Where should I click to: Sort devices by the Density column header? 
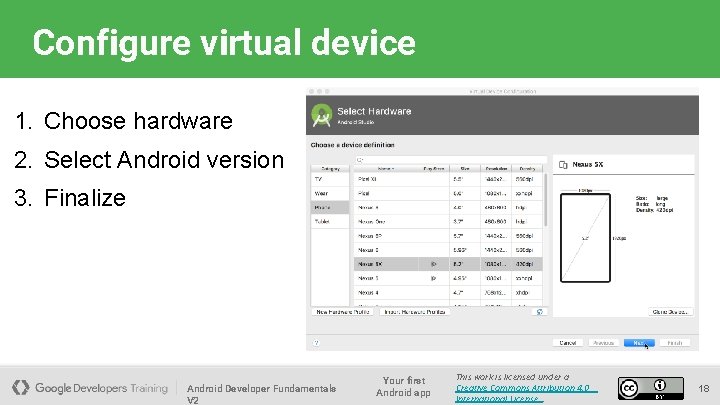coord(527,169)
